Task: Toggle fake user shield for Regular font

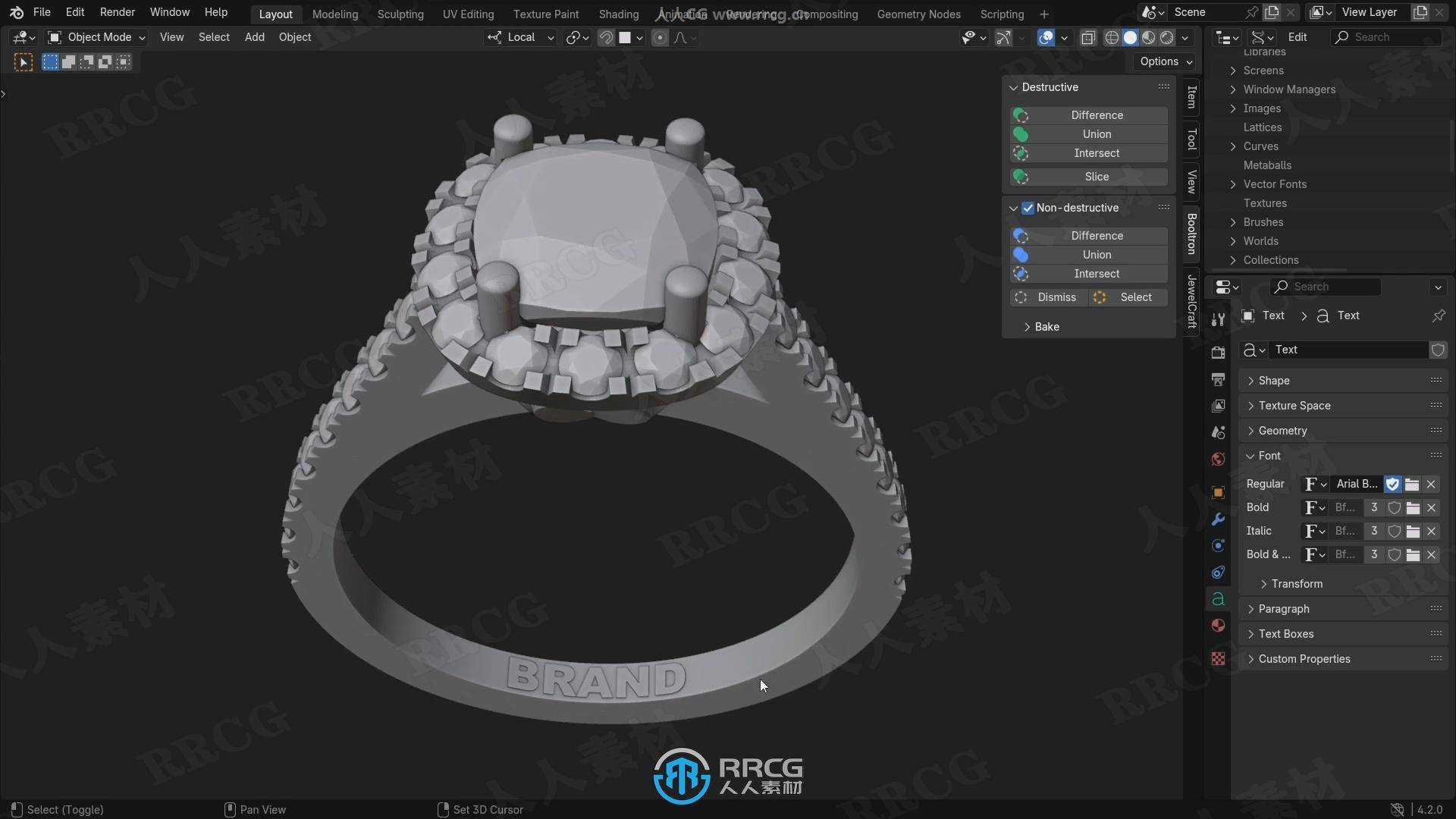Action: coord(1392,484)
